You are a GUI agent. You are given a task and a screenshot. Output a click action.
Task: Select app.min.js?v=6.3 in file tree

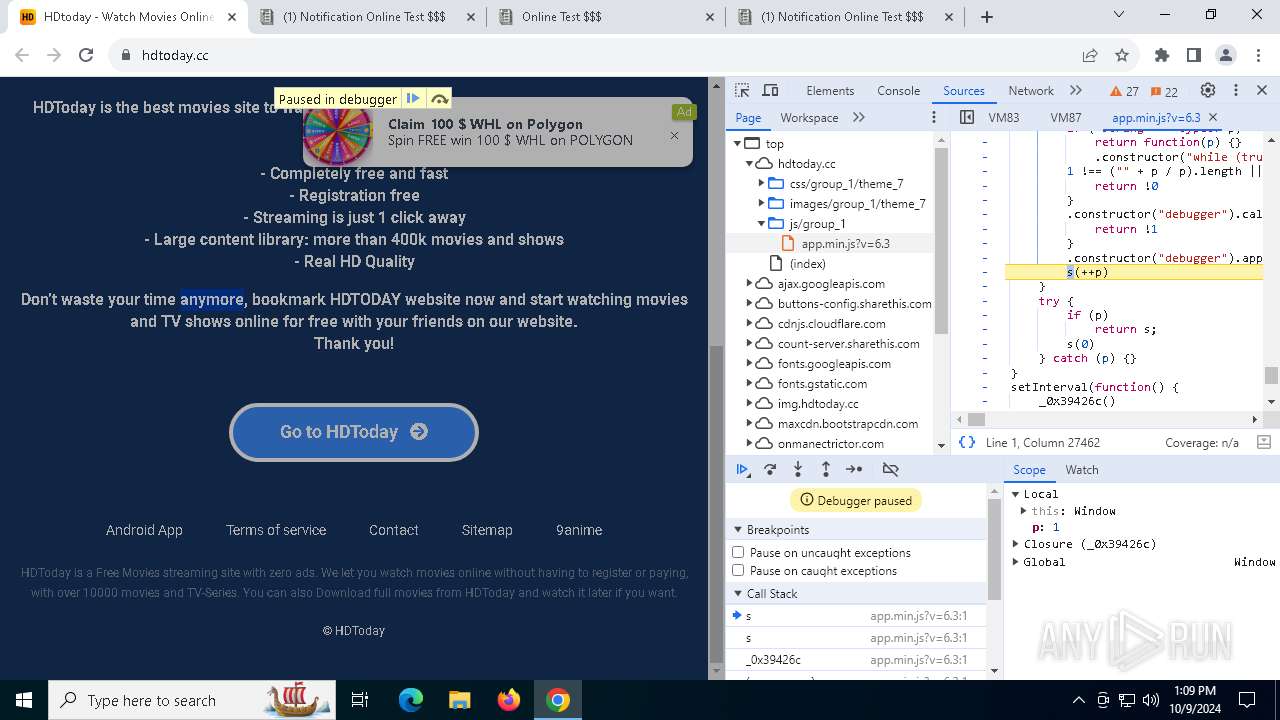pyautogui.click(x=845, y=244)
